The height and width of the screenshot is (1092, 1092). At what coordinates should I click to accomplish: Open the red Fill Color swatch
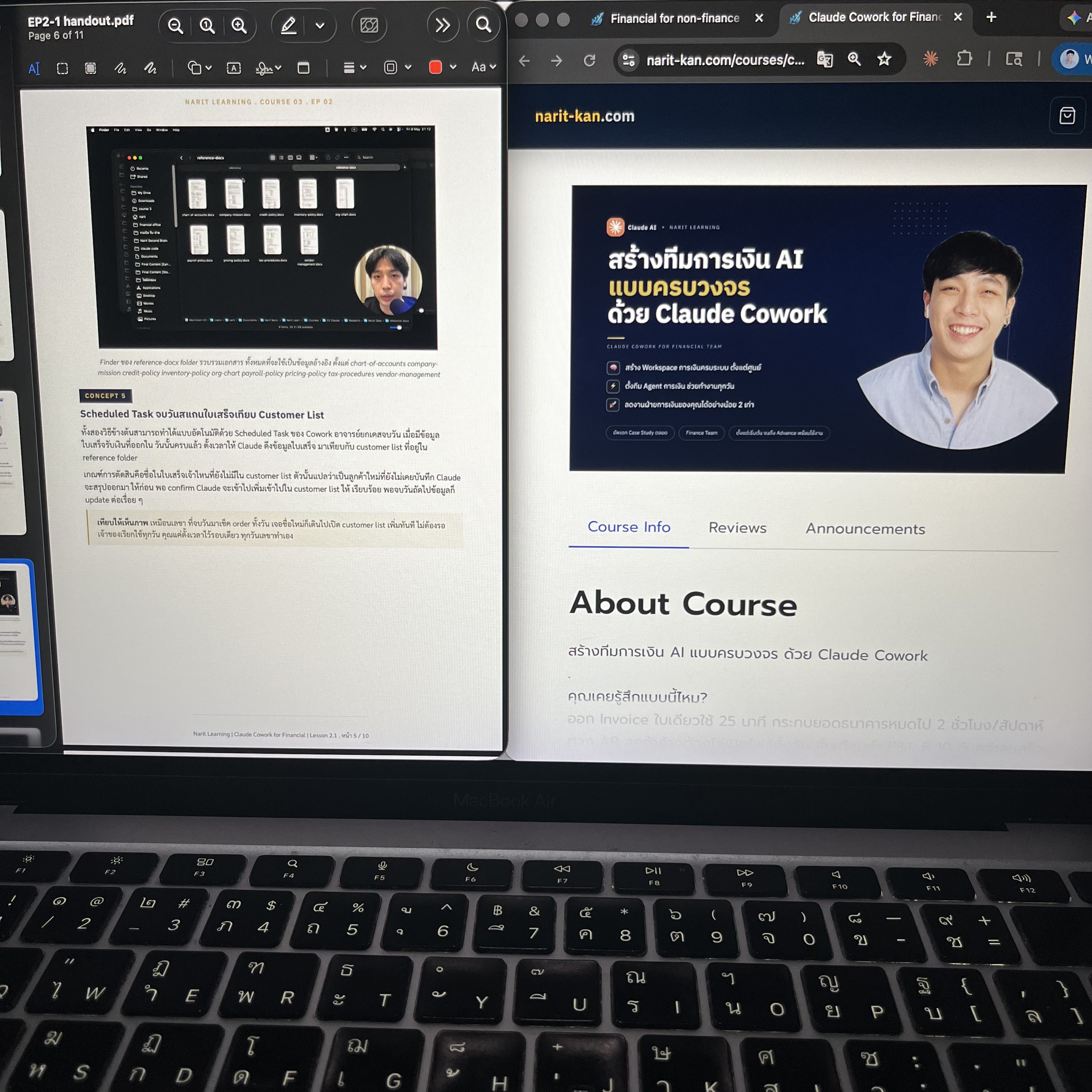435,68
